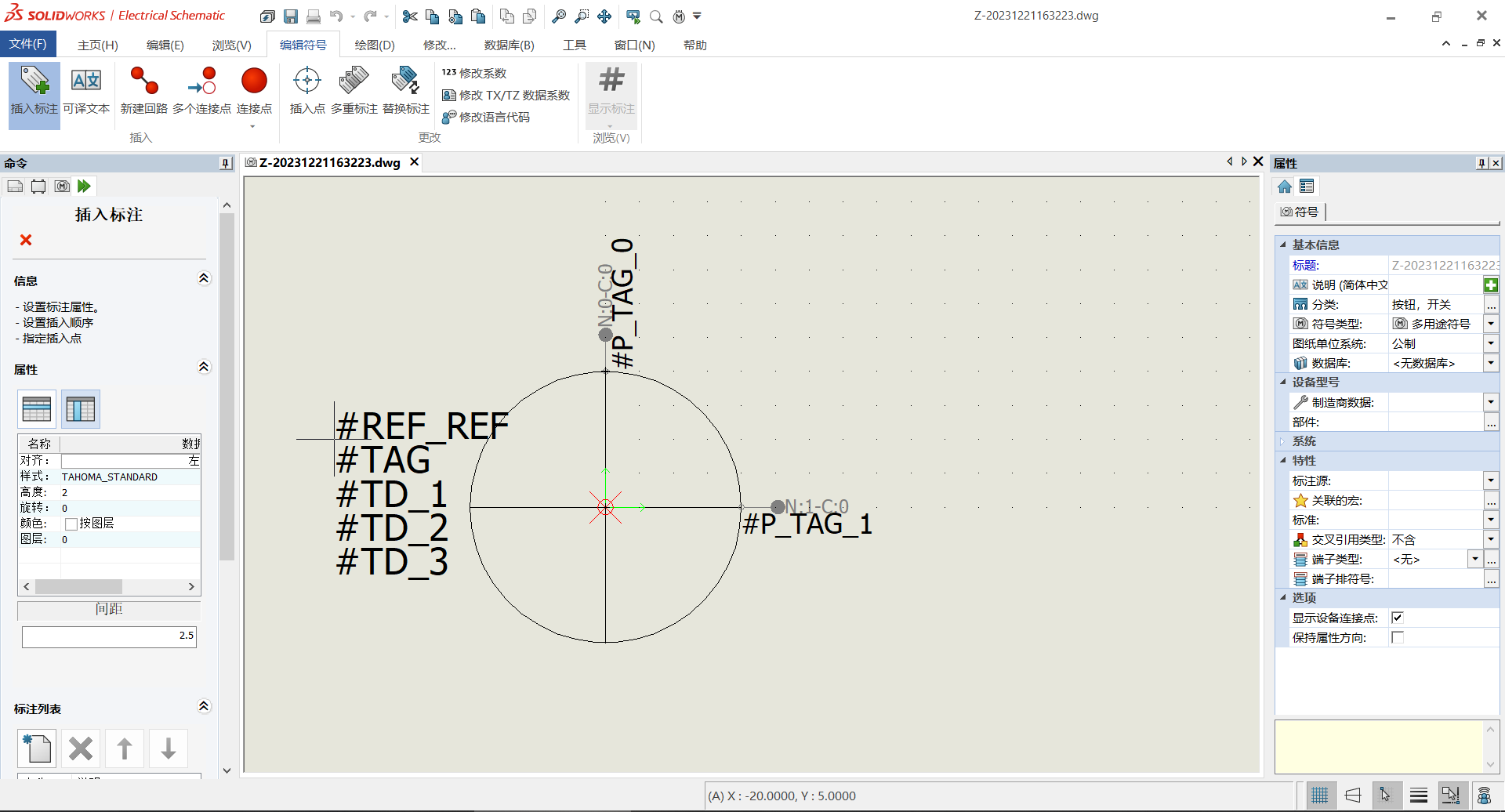Image resolution: width=1505 pixels, height=812 pixels.
Task: Click the home icon in properties panel
Action: (x=1285, y=187)
